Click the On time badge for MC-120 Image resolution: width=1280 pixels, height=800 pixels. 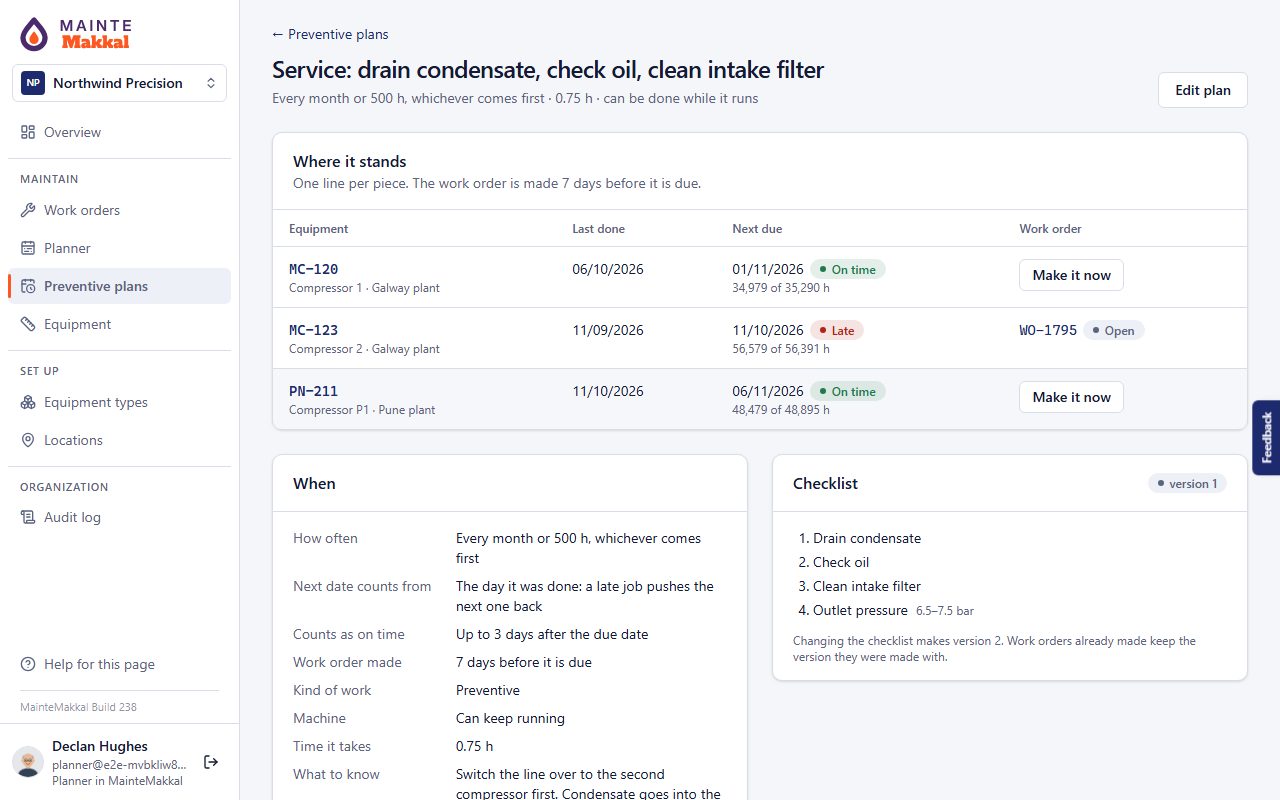coord(848,269)
